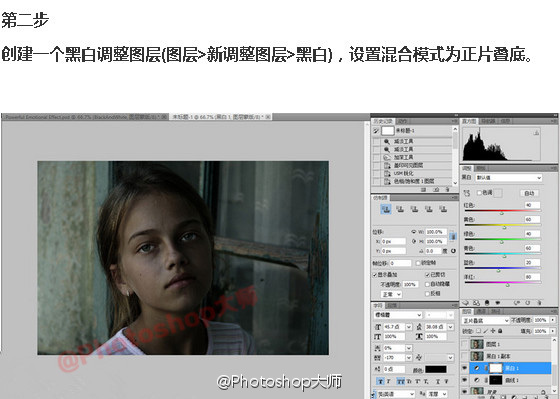Viewport: 560px width, 399px height.
Task: Toggle Underline in Character panel
Action: 439,382
